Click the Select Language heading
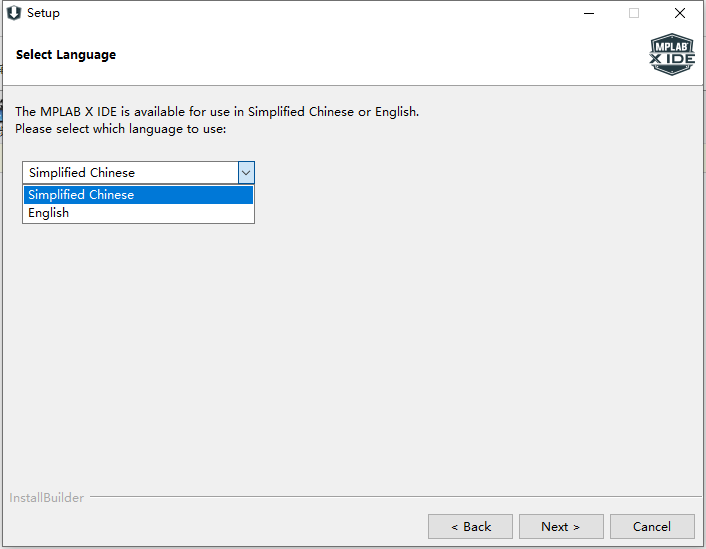This screenshot has width=706, height=549. [x=66, y=55]
